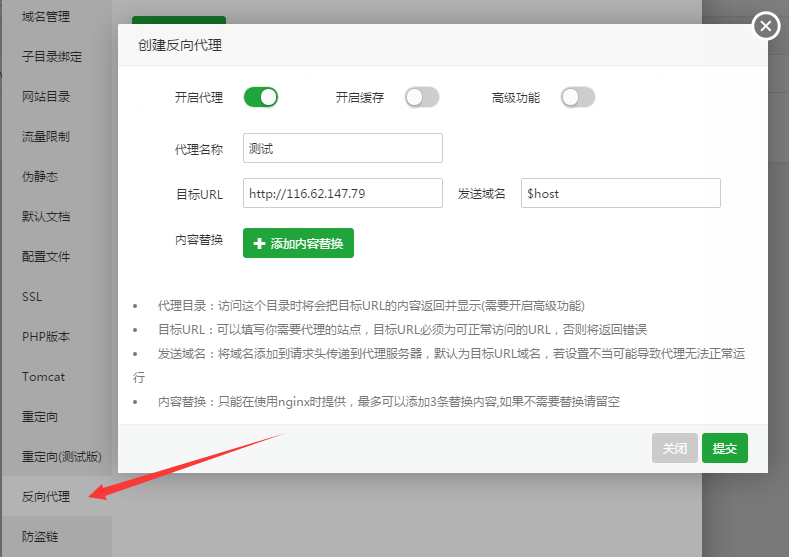Click the 目标URL input field
The height and width of the screenshot is (557, 789).
point(342,193)
